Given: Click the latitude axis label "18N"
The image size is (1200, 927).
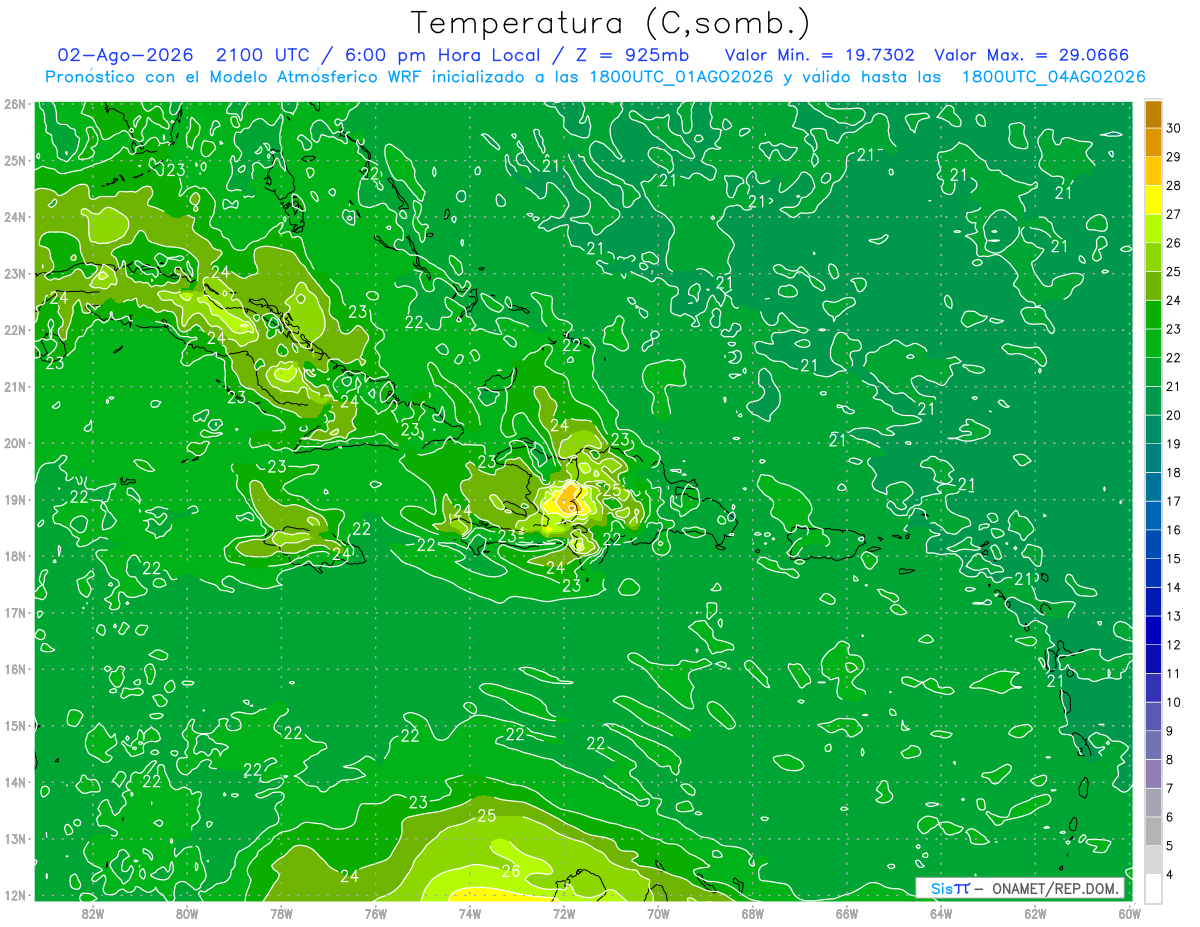Looking at the screenshot, I should point(15,556).
